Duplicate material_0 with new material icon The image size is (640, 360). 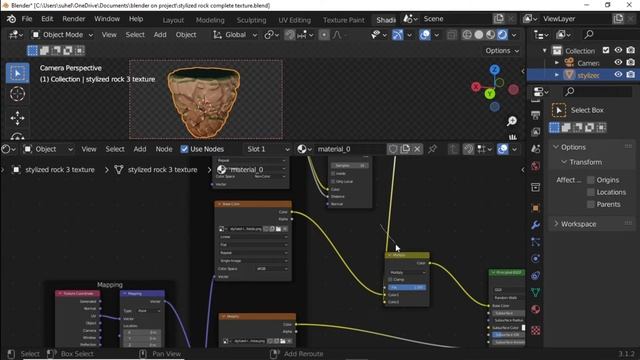click(x=405, y=149)
